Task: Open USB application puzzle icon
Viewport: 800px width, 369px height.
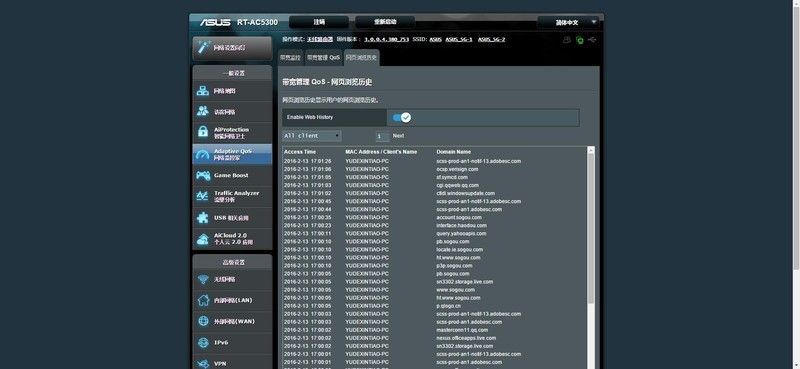Action: pos(203,217)
